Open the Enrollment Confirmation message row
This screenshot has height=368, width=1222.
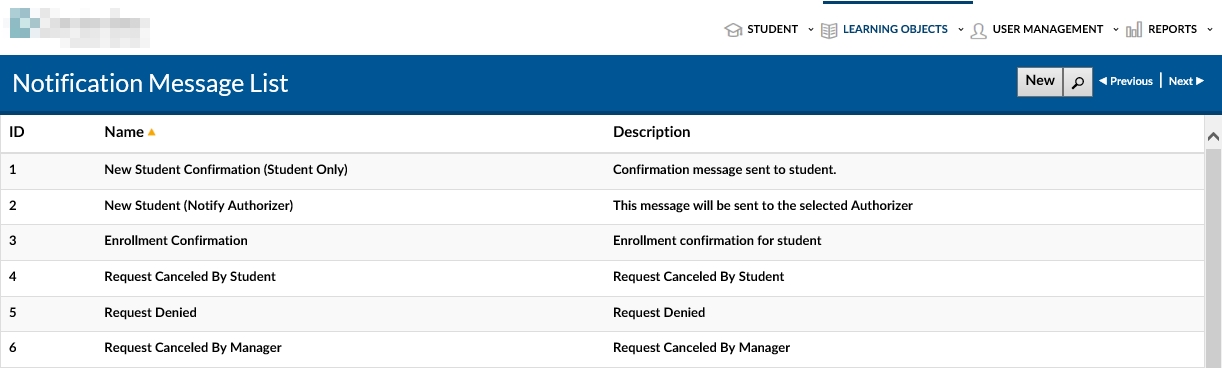pos(602,241)
